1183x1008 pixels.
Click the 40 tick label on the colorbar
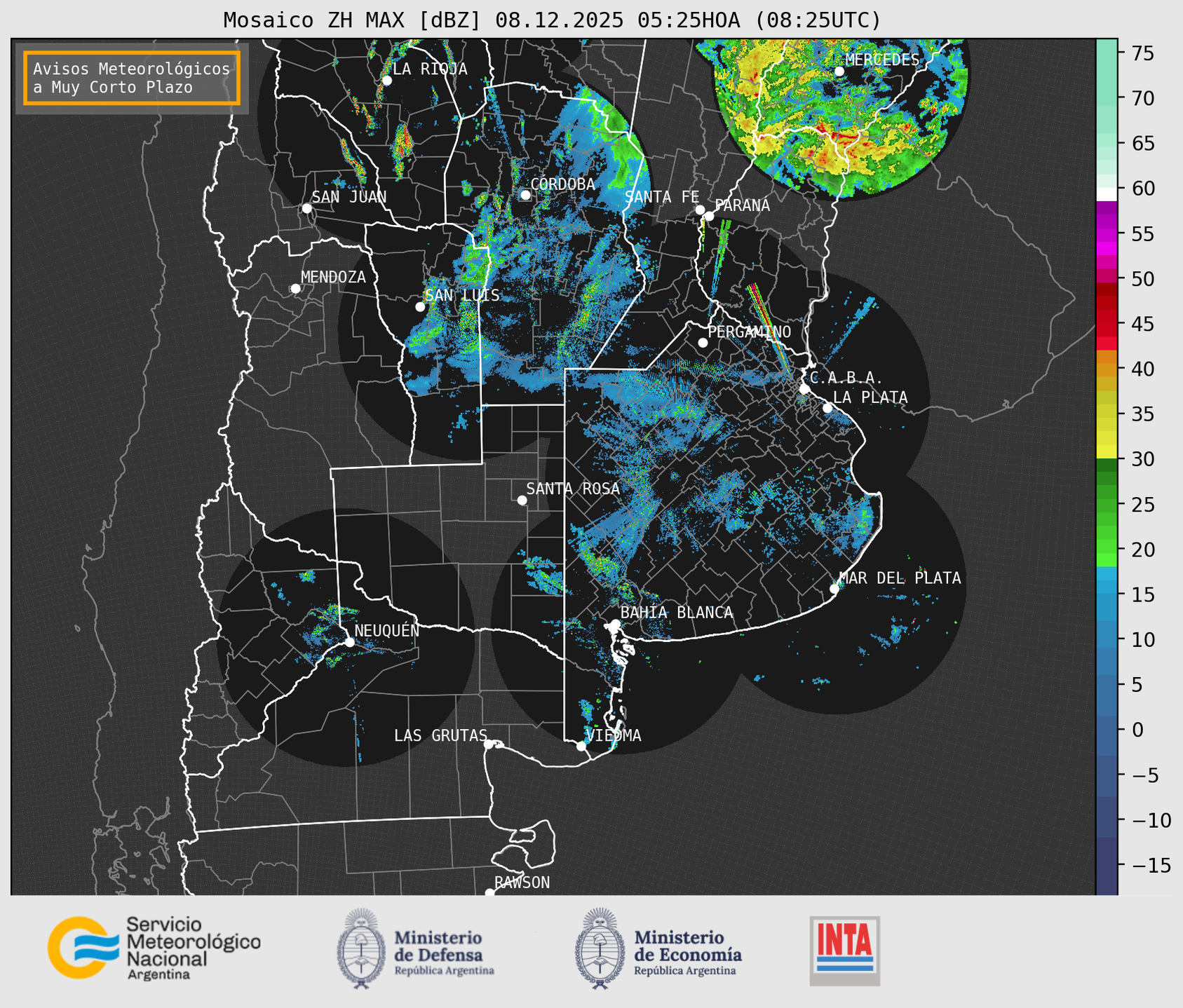click(x=1143, y=369)
